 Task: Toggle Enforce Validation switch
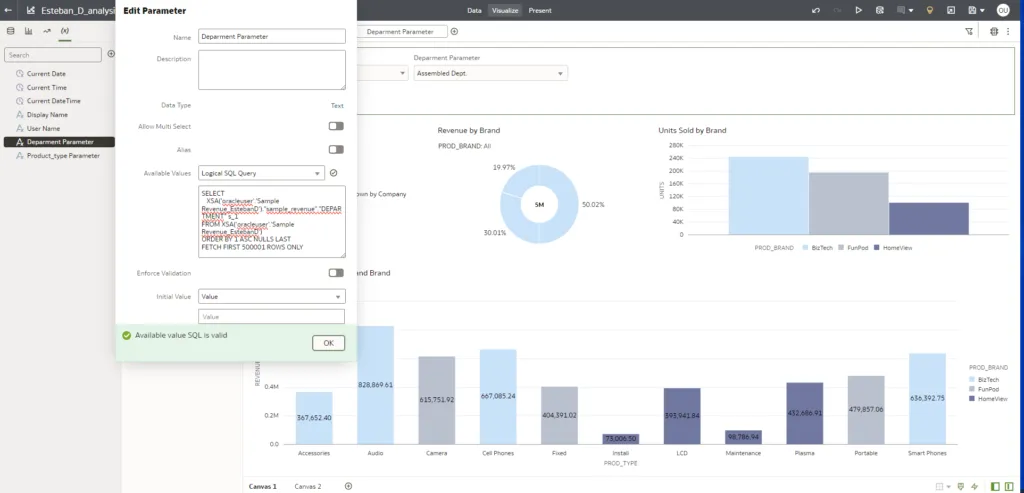tap(336, 272)
